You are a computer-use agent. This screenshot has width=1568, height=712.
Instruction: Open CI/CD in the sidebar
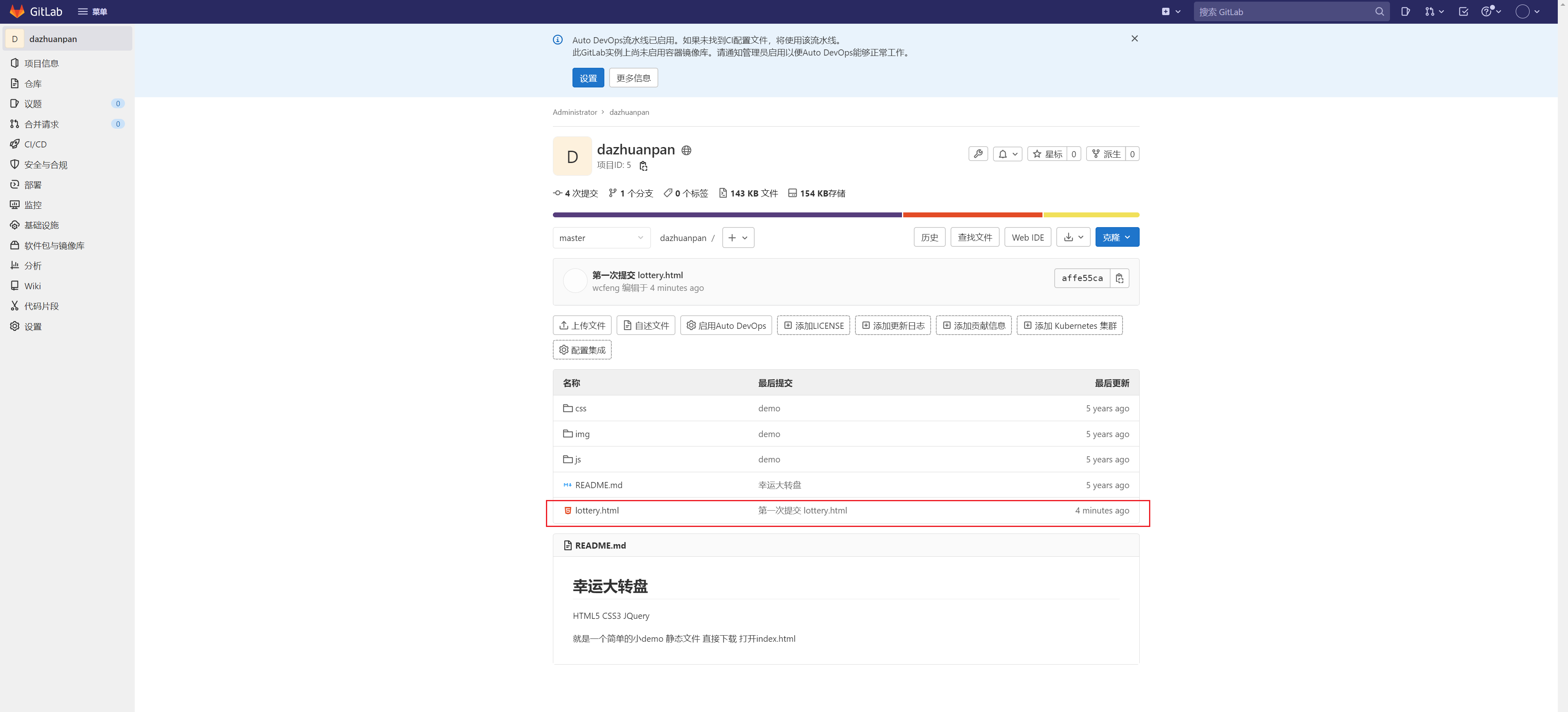tap(67, 144)
